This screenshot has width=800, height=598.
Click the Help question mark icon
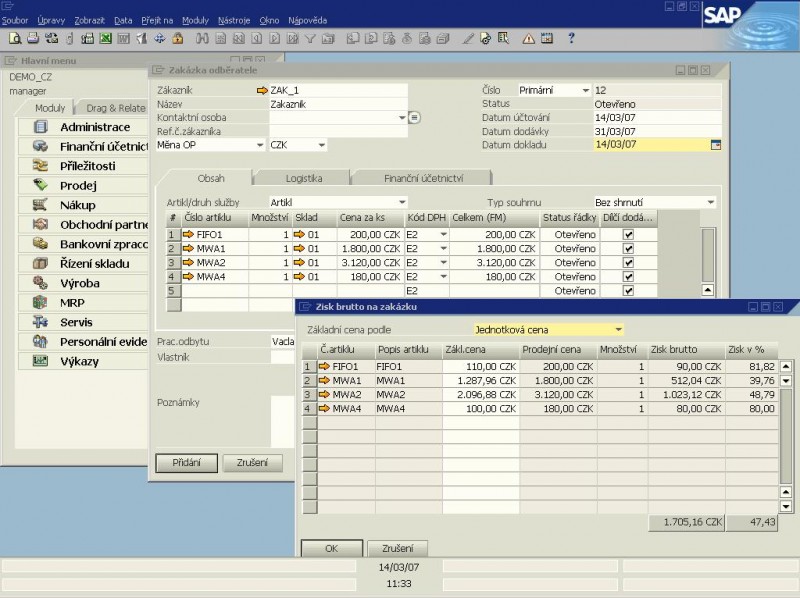point(571,39)
